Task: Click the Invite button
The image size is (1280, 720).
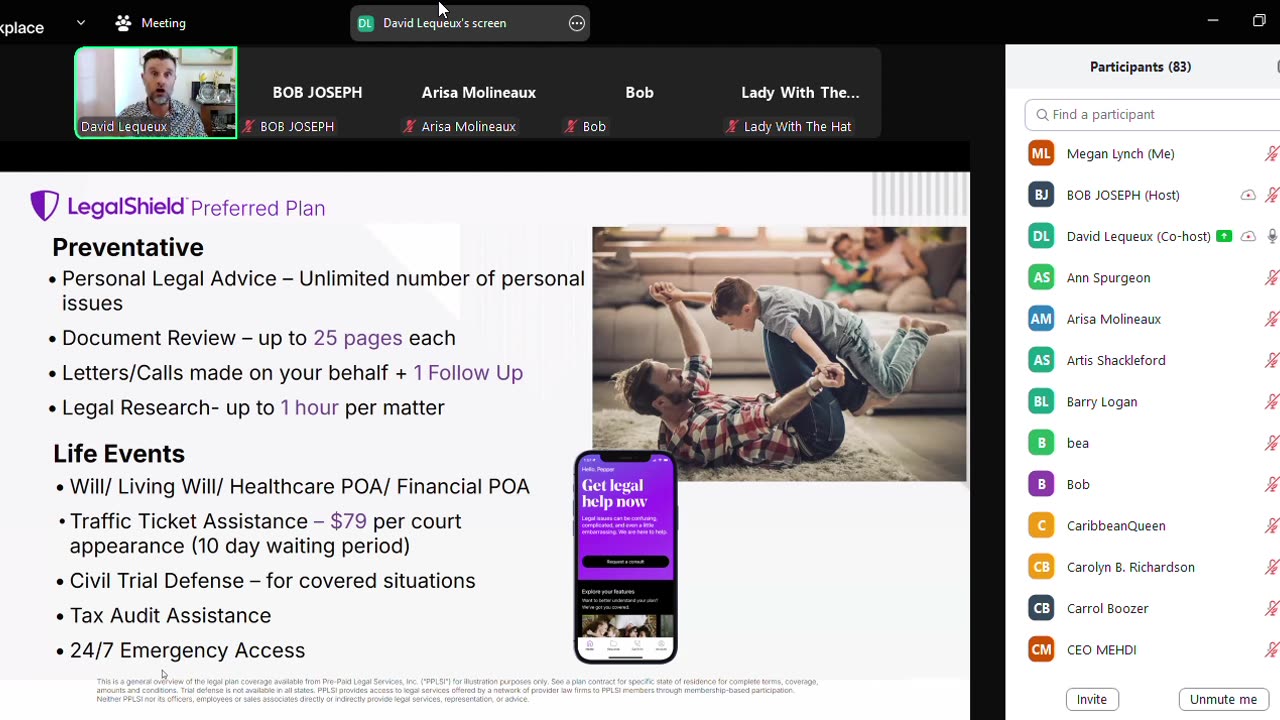Action: tap(1092, 699)
